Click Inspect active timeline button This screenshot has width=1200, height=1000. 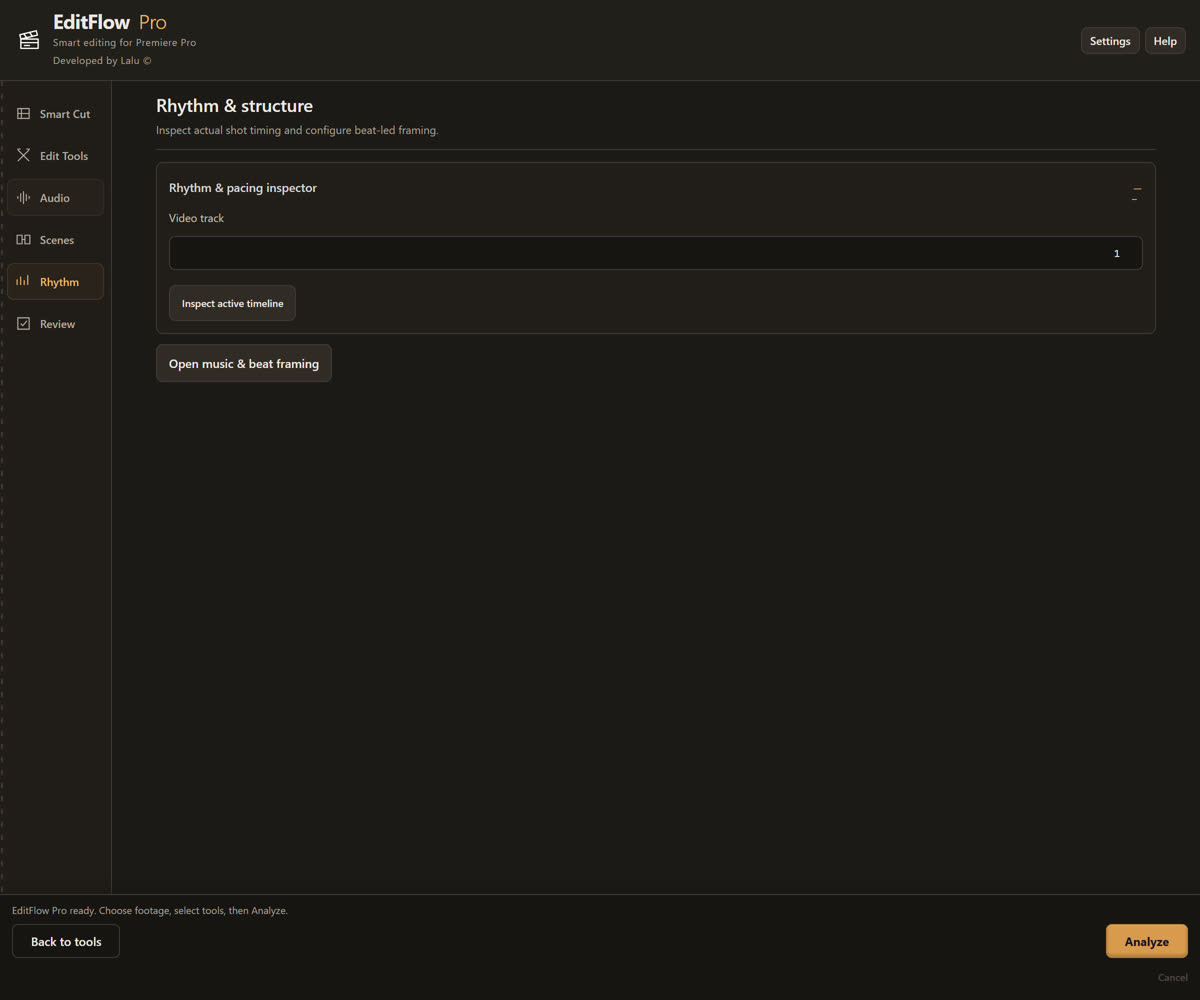click(x=232, y=303)
